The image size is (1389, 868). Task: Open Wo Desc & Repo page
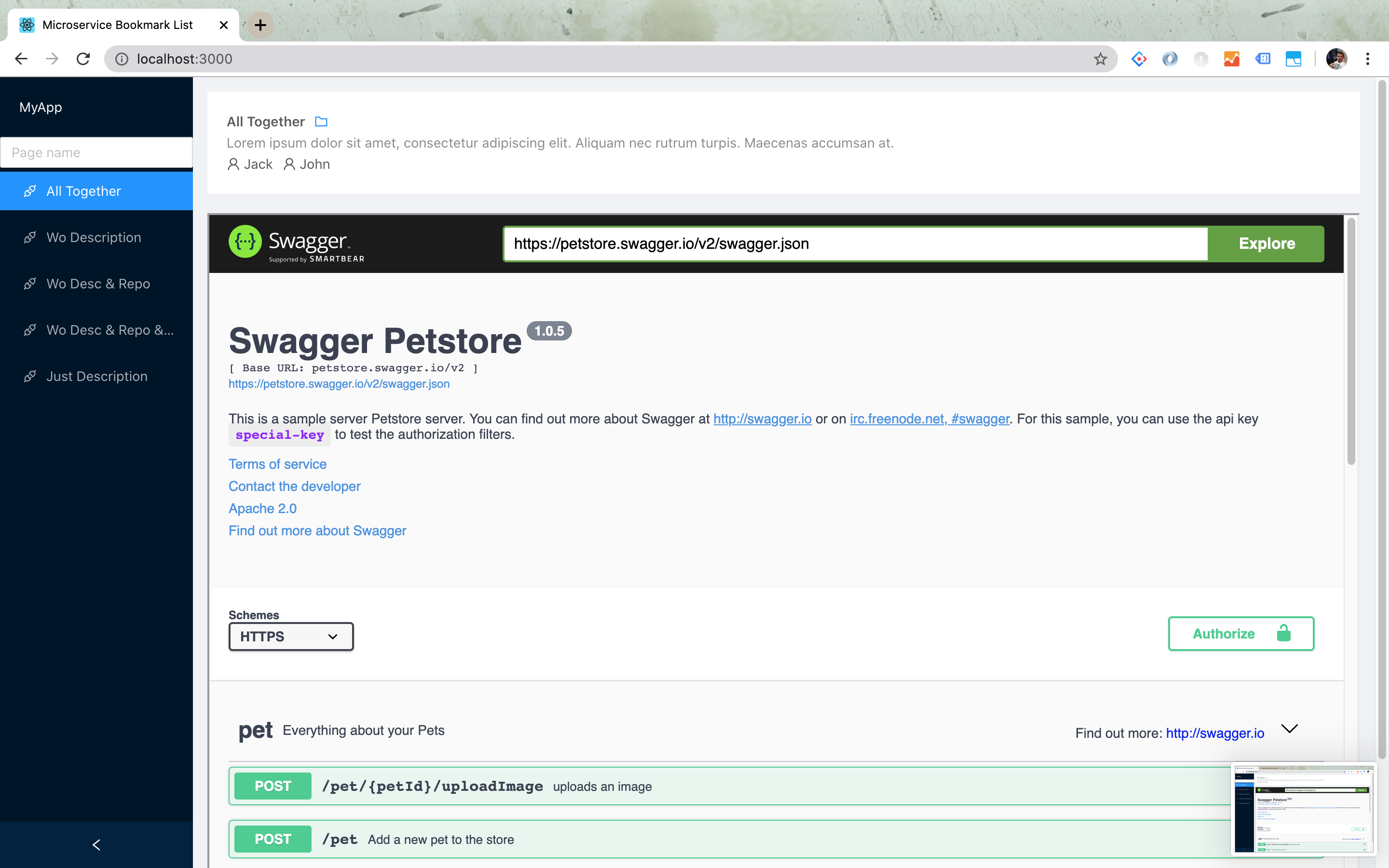coord(98,284)
